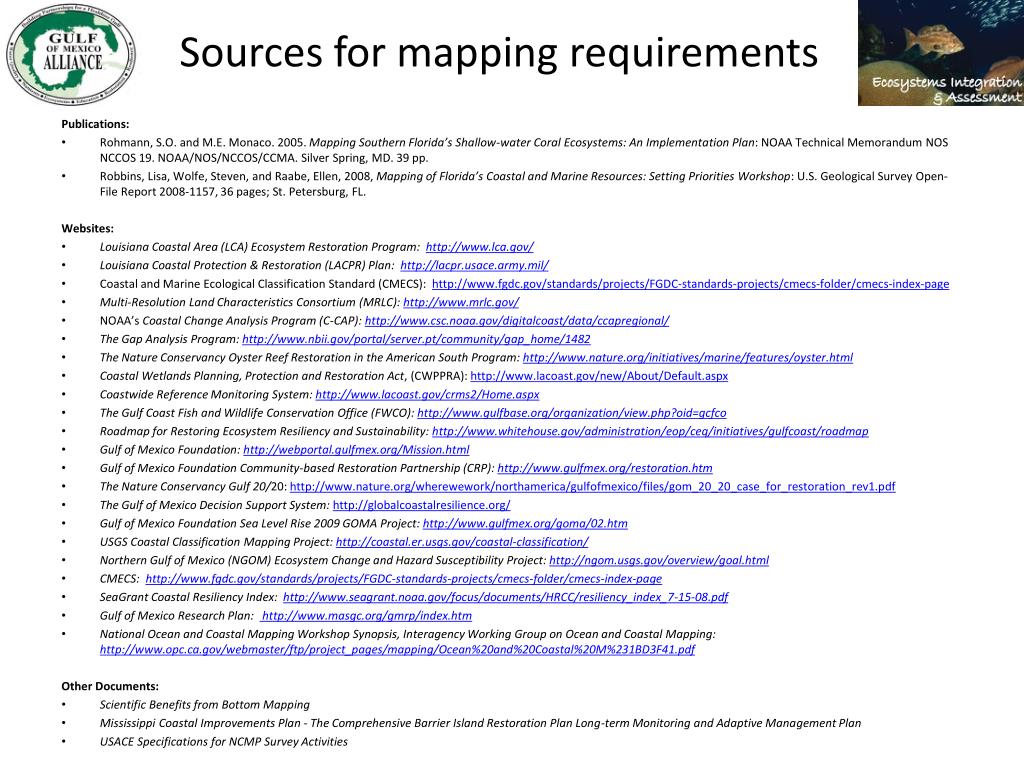This screenshot has height=768, width=1024.
Task: Click 'Mississippi Coastal Improvements Plan' item
Action: (480, 723)
